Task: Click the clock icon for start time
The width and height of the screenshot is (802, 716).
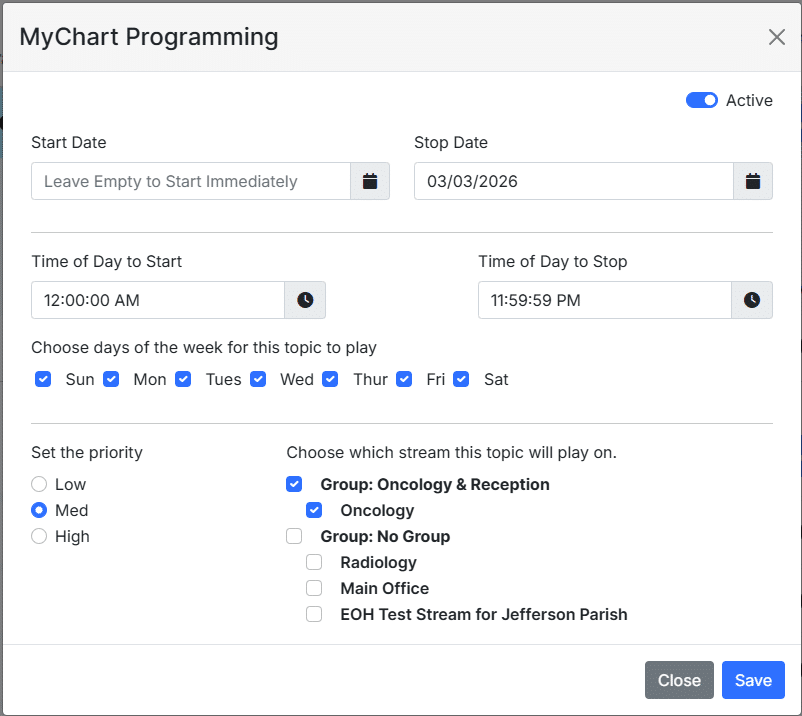Action: pos(305,300)
